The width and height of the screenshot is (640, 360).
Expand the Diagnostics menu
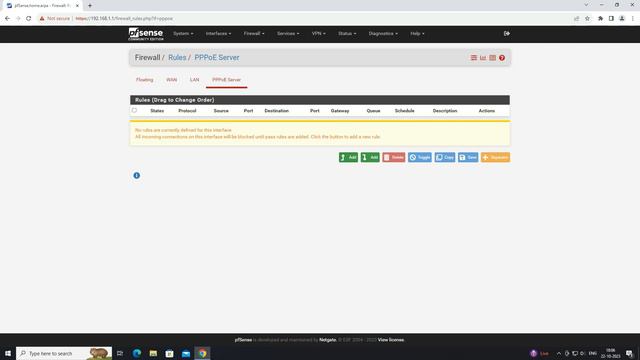point(383,33)
